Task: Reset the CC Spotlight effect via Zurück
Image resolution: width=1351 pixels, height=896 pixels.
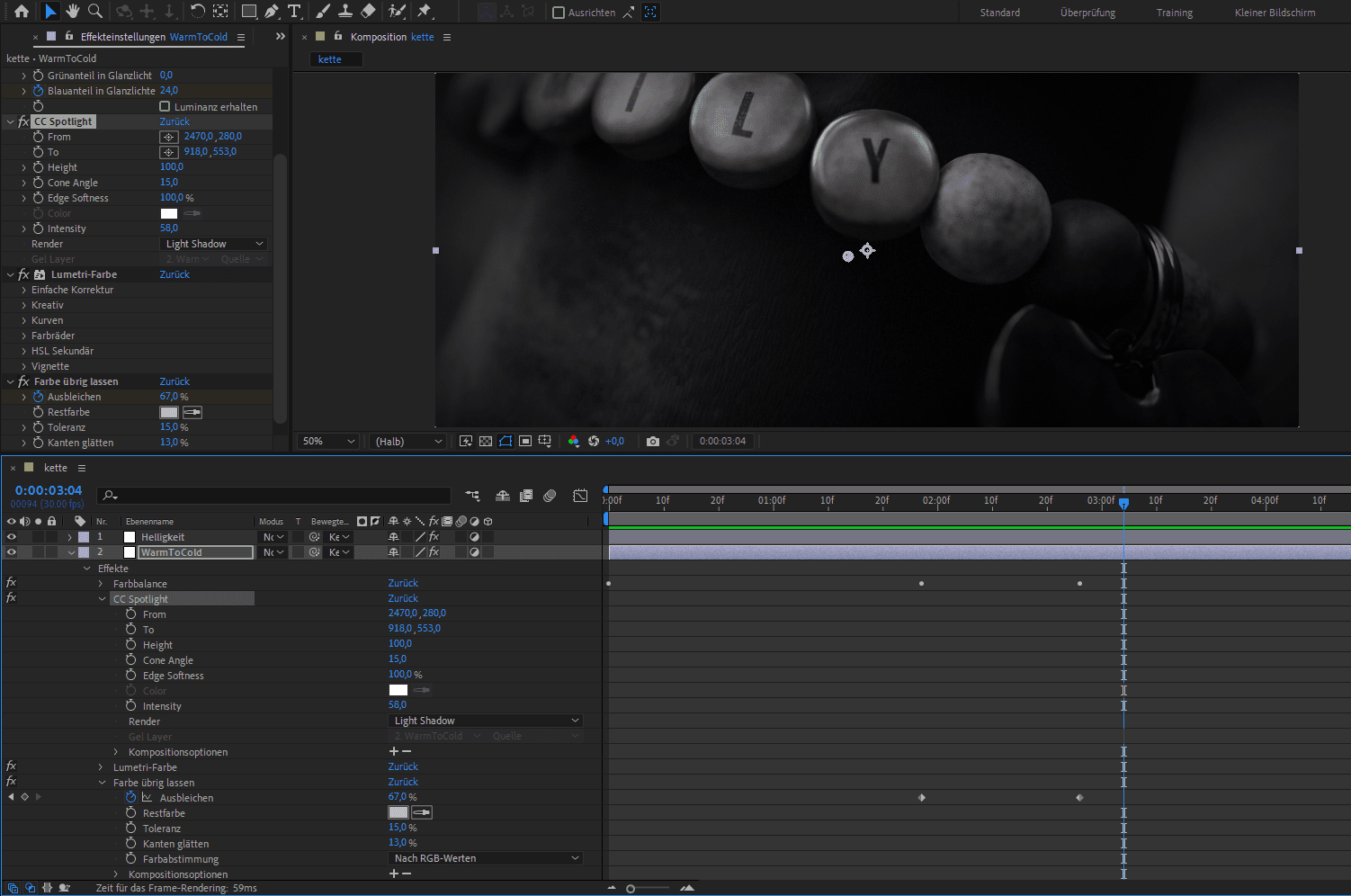Action: pos(174,121)
